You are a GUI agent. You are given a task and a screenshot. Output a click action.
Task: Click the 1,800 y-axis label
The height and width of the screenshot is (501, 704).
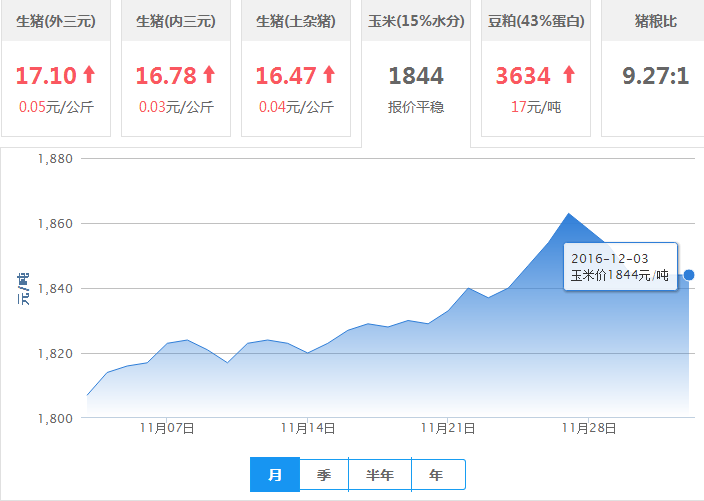tap(55, 418)
